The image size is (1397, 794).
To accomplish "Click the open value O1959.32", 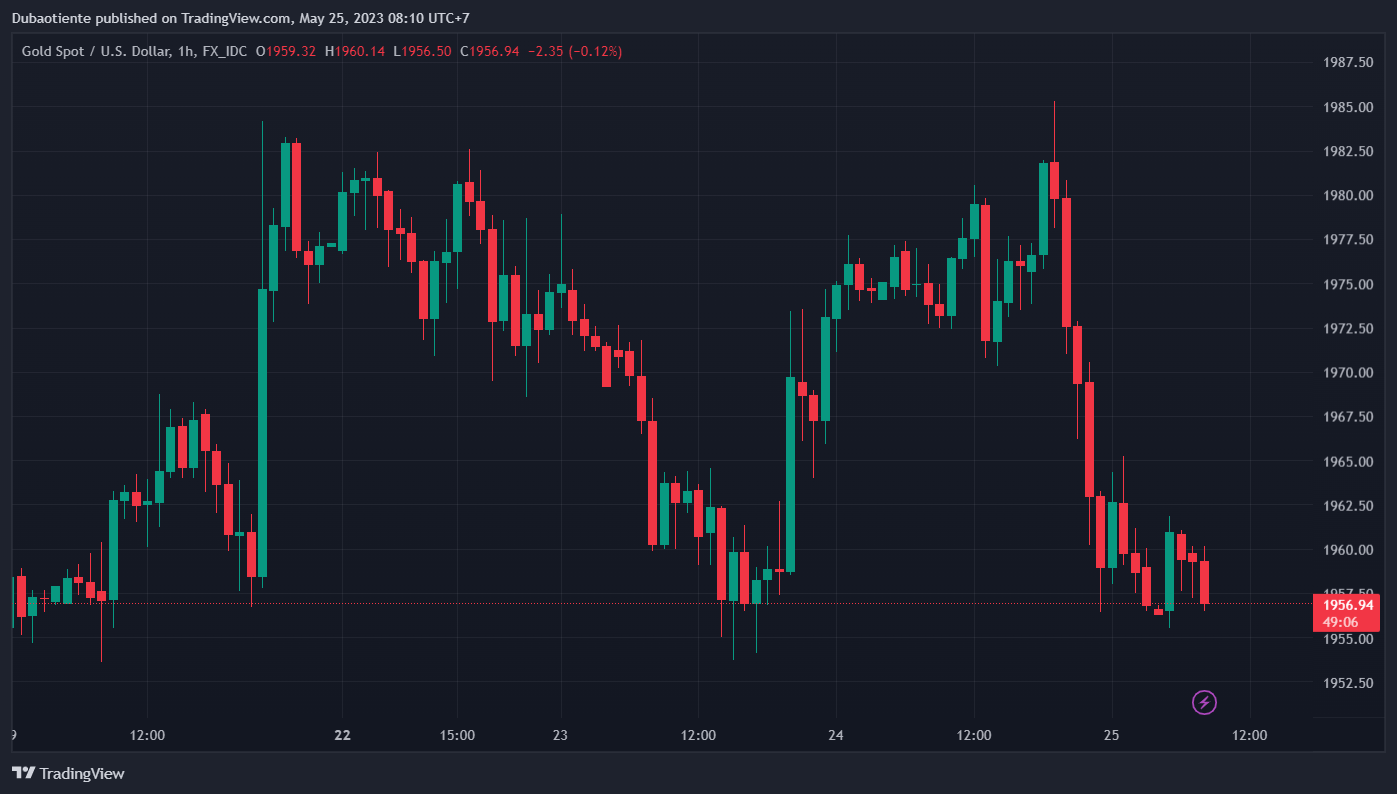I will coord(286,51).
